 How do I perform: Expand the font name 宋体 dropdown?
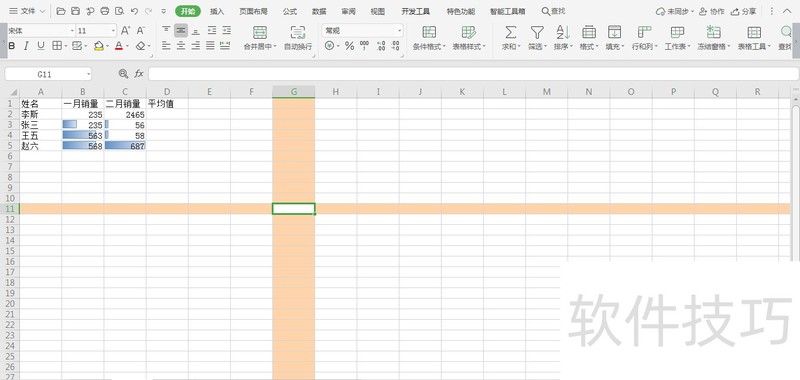click(x=71, y=31)
